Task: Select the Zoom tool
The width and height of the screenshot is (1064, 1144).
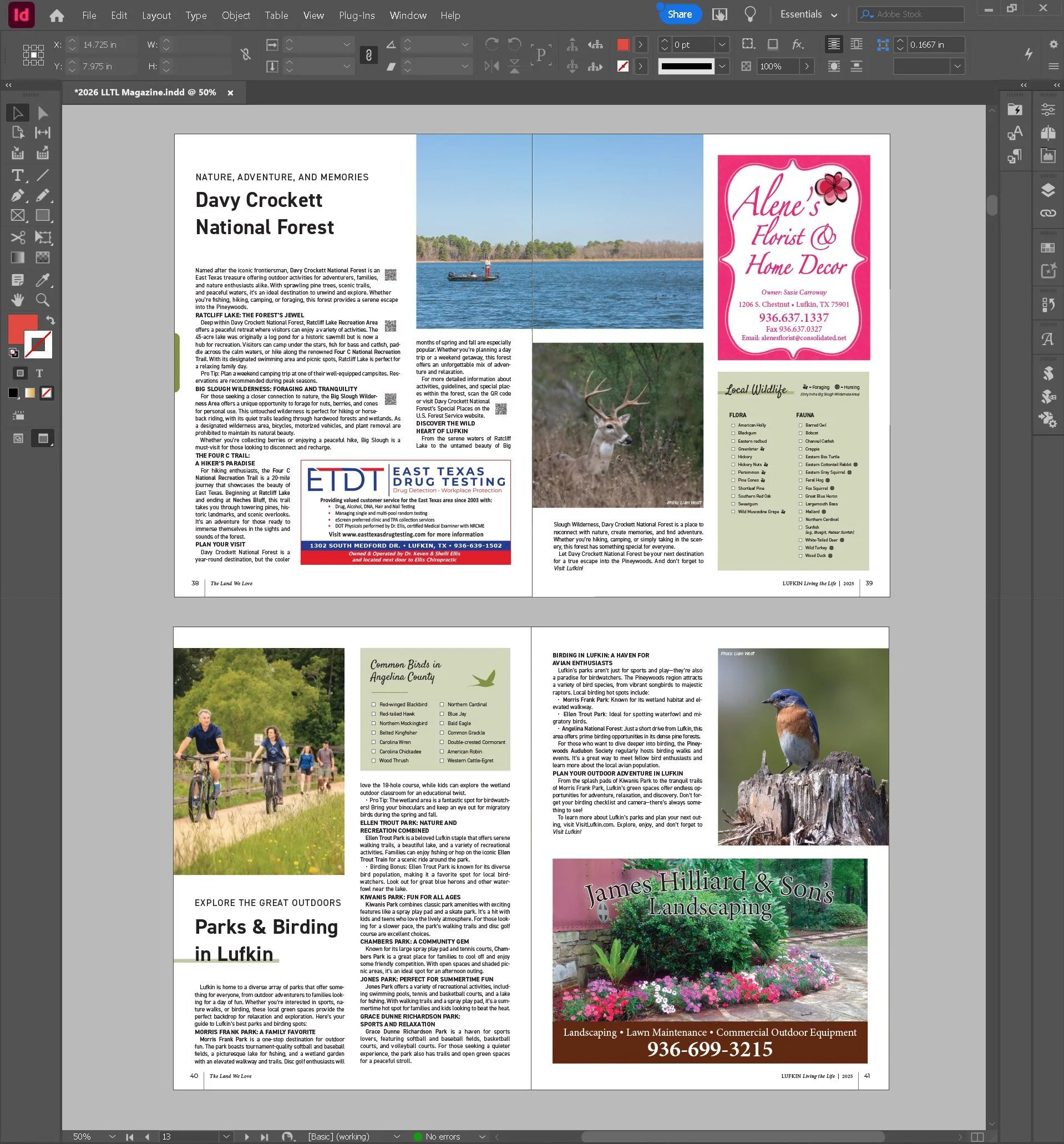Action: pos(43,300)
